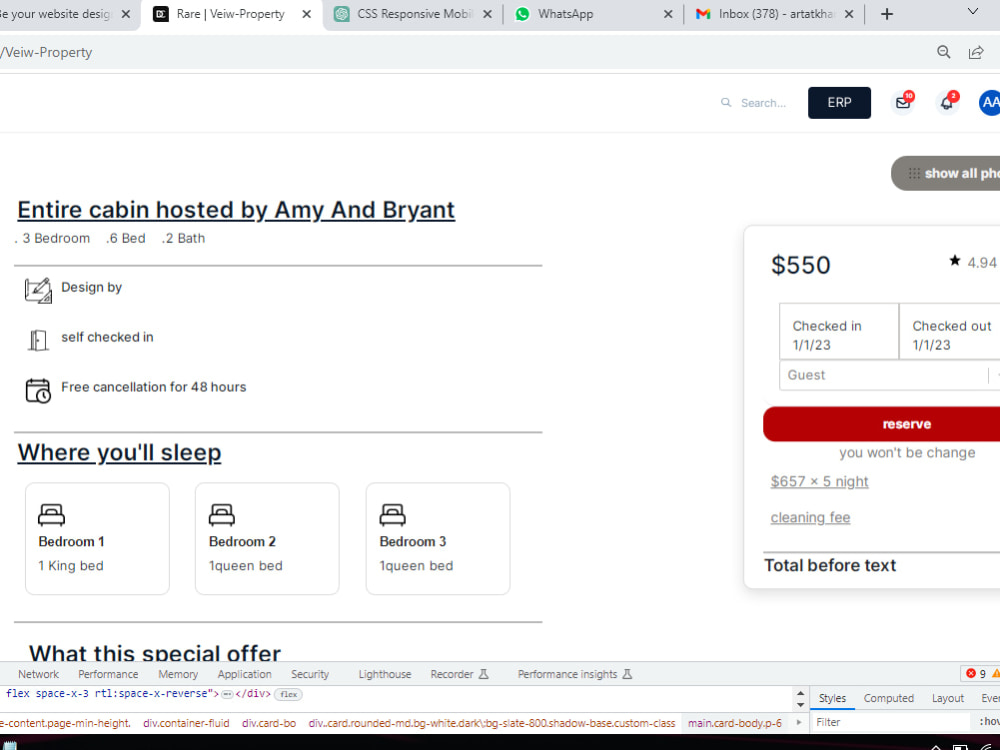Click the WhatsApp tab favicon
1000x750 pixels.
click(x=522, y=14)
